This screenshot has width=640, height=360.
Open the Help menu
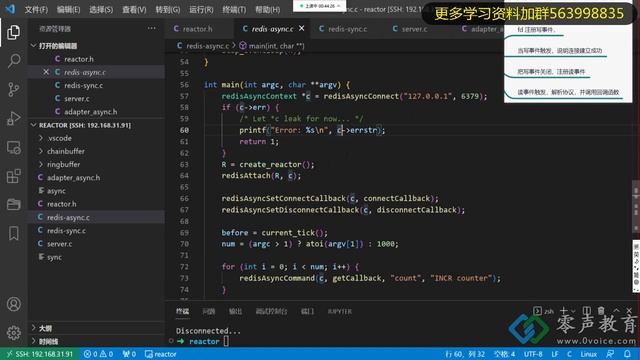pos(267,9)
